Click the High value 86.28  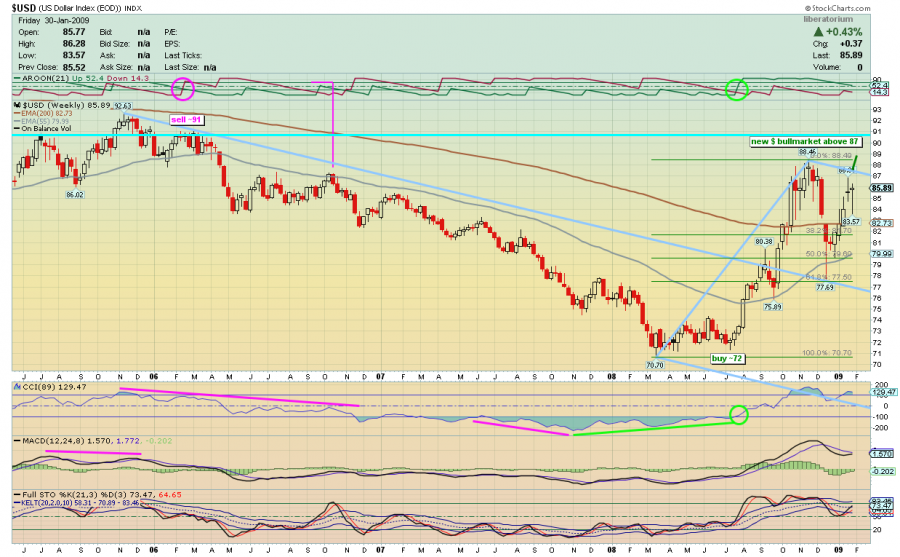(x=74, y=44)
